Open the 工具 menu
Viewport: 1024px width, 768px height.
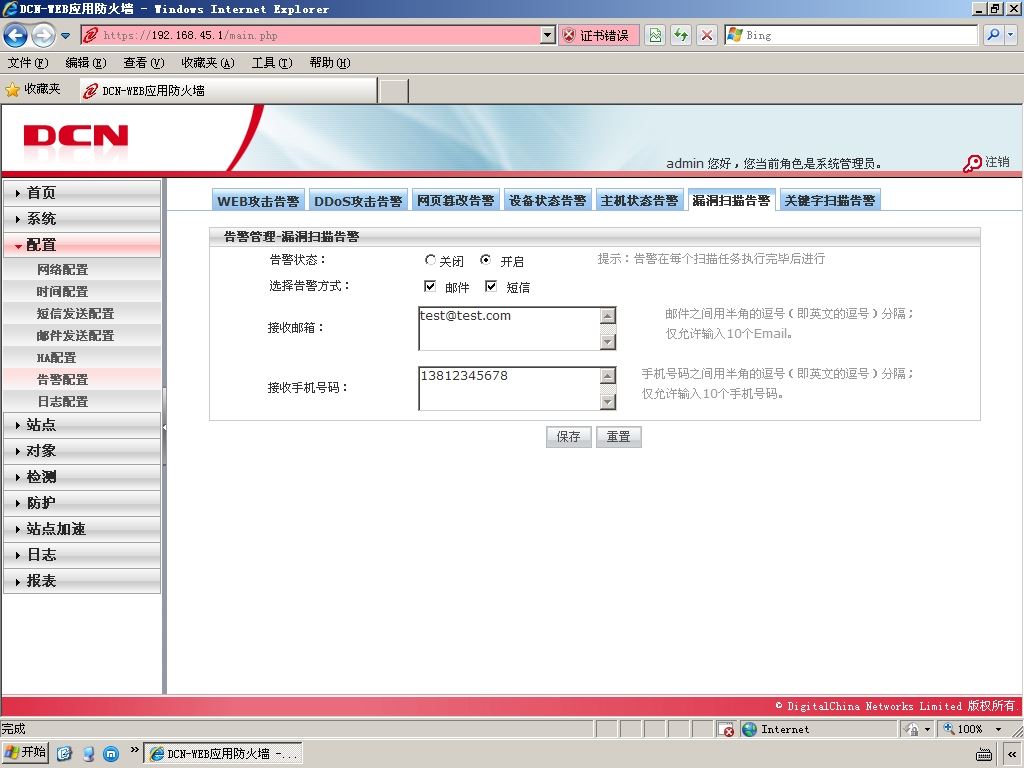[272, 63]
